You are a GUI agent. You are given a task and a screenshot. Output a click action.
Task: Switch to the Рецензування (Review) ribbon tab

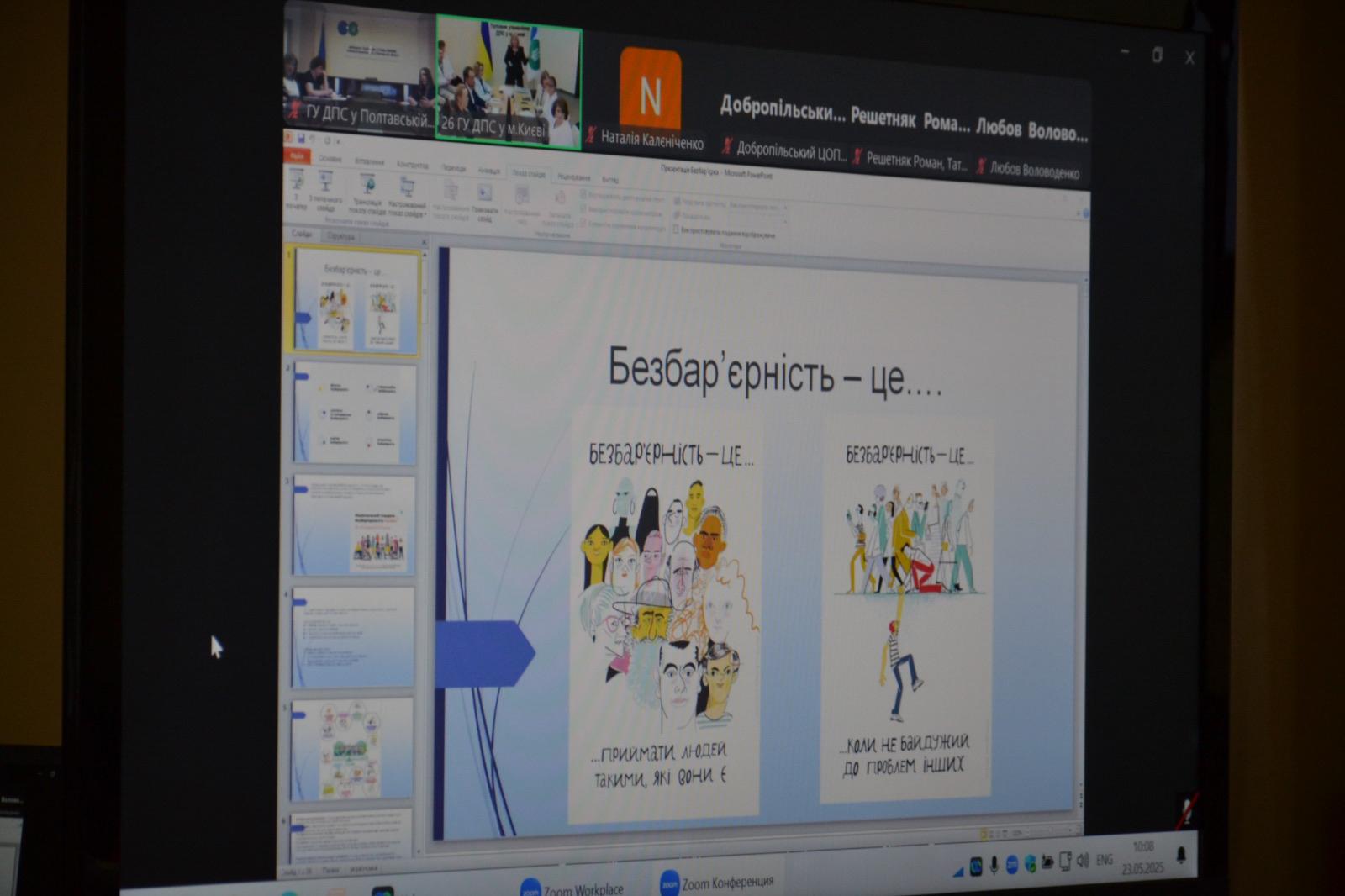pyautogui.click(x=574, y=177)
